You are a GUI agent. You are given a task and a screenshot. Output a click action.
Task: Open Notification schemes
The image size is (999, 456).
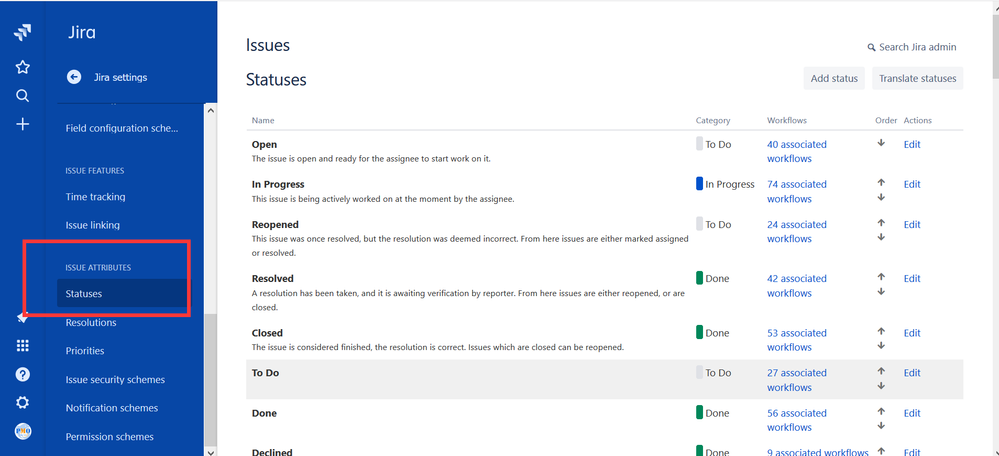point(111,408)
